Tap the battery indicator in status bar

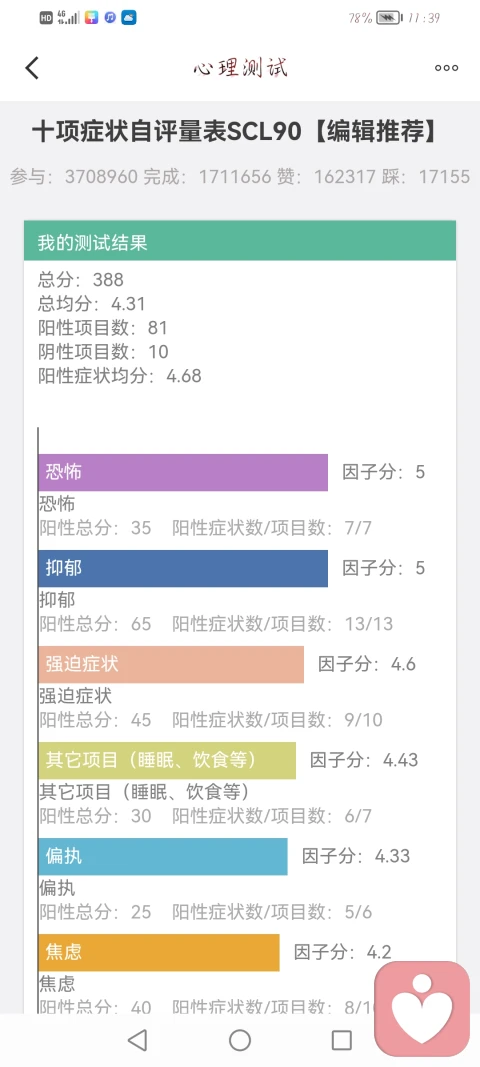pyautogui.click(x=389, y=18)
